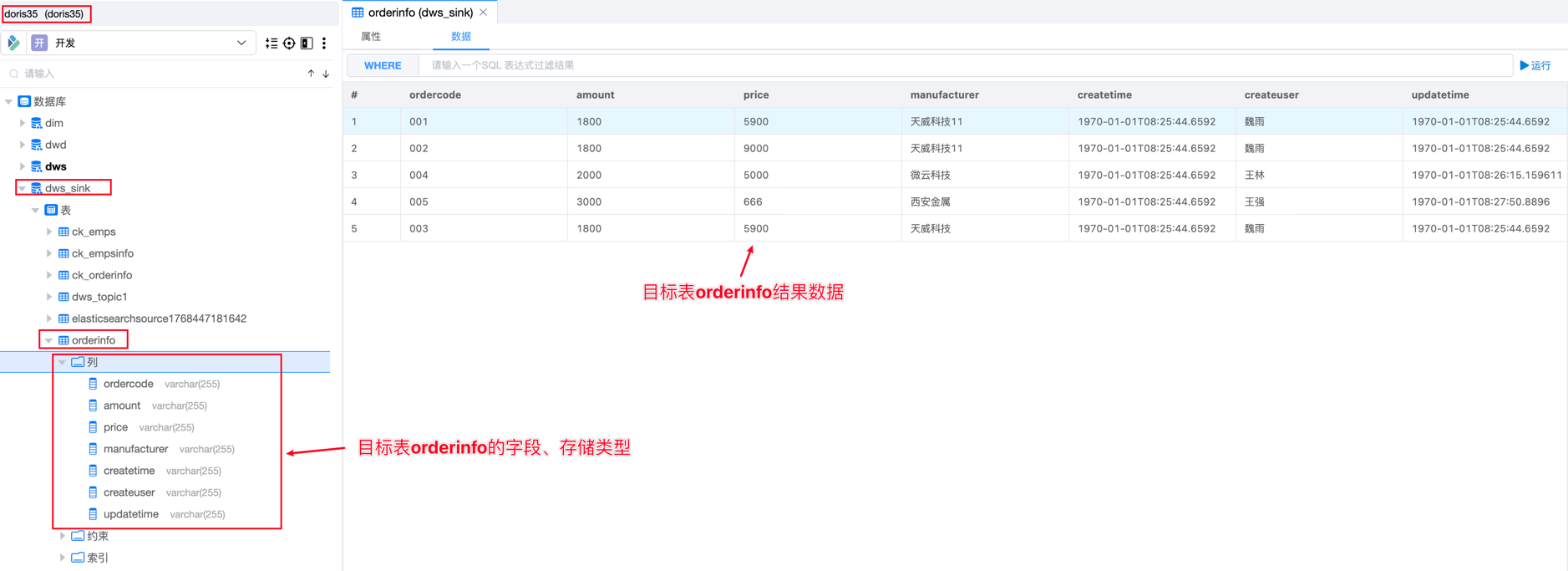Select the 数据 tab
This screenshot has width=1568, height=571.
(460, 37)
